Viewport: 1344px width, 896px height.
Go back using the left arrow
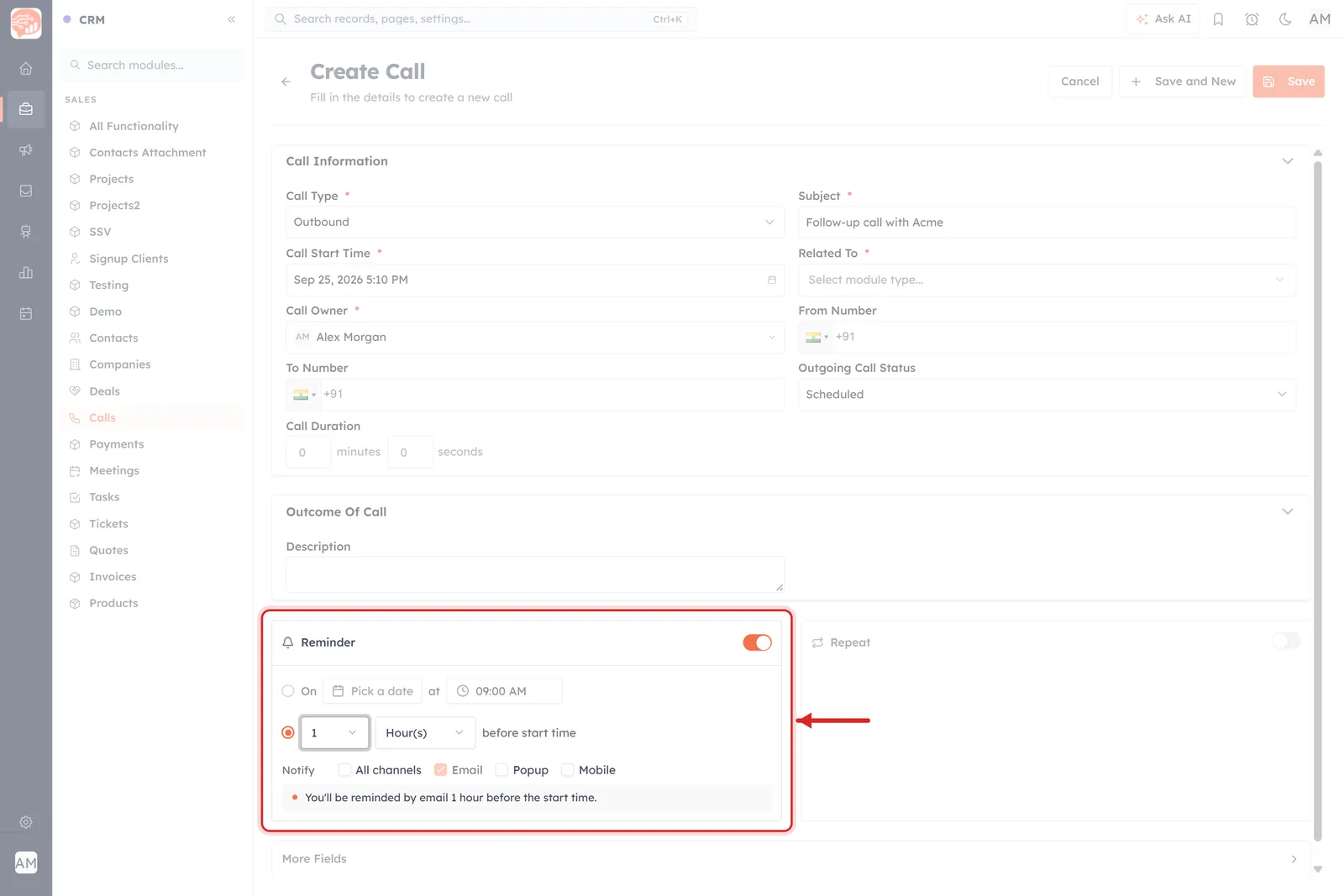[x=286, y=81]
